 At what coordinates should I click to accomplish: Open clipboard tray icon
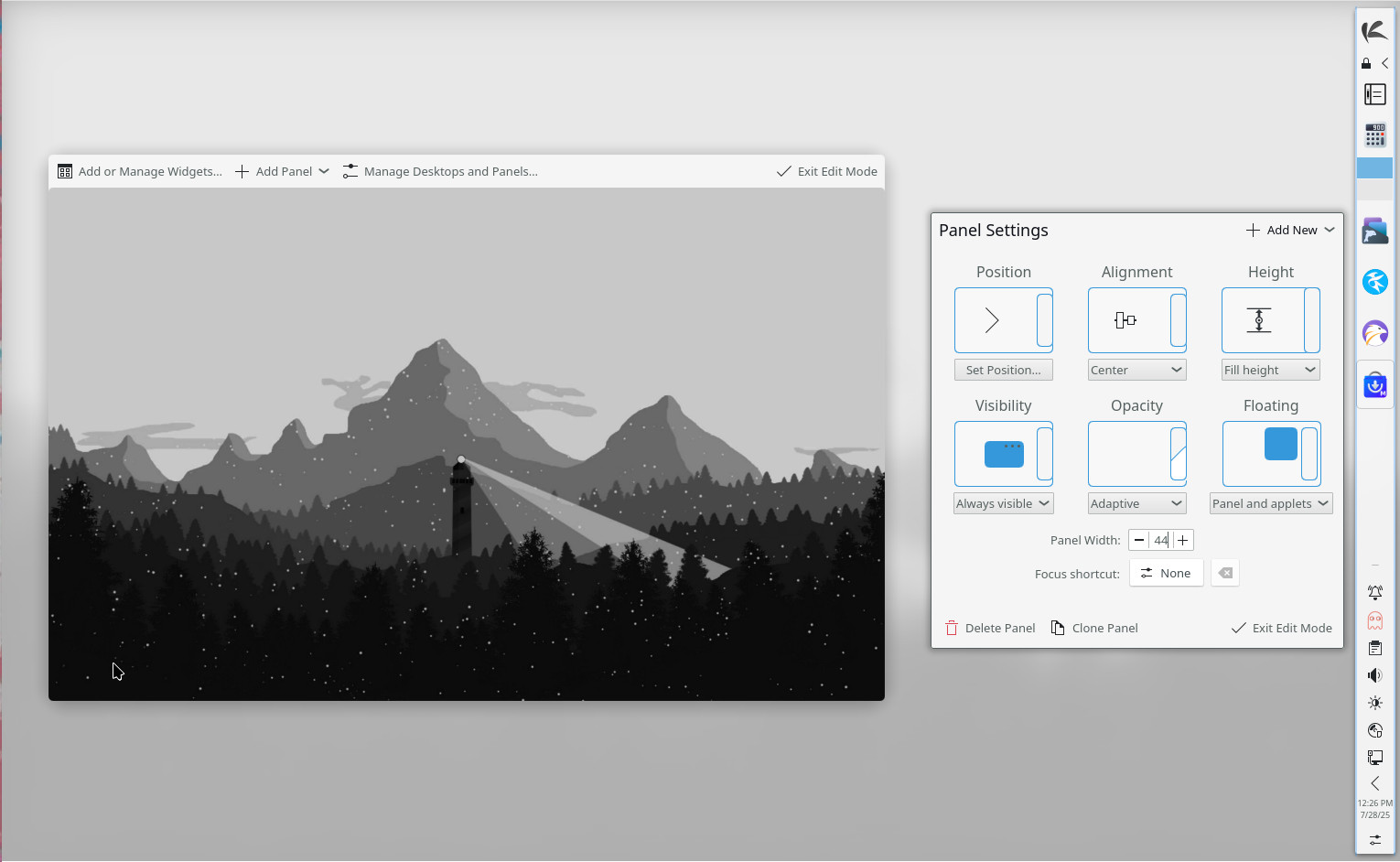pyautogui.click(x=1374, y=648)
